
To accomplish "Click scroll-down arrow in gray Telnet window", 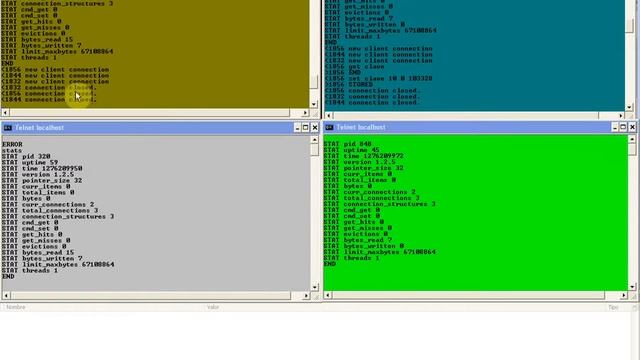I will pyautogui.click(x=315, y=287).
